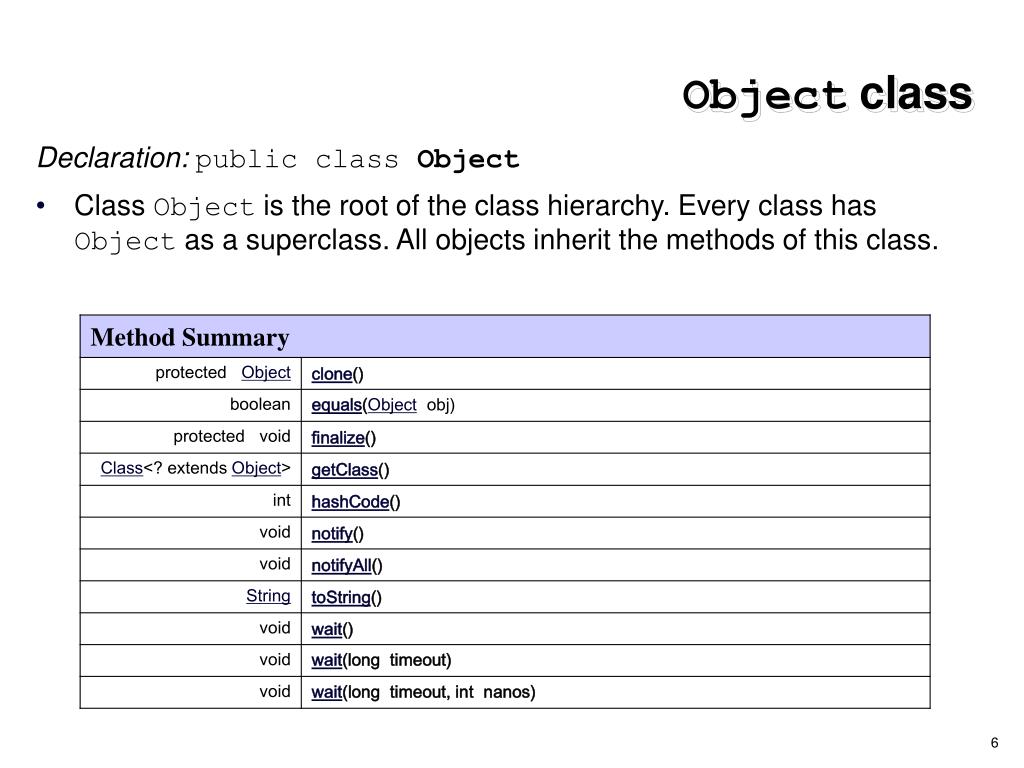
Task: Click the Object link after 'extends'
Action: pos(255,468)
